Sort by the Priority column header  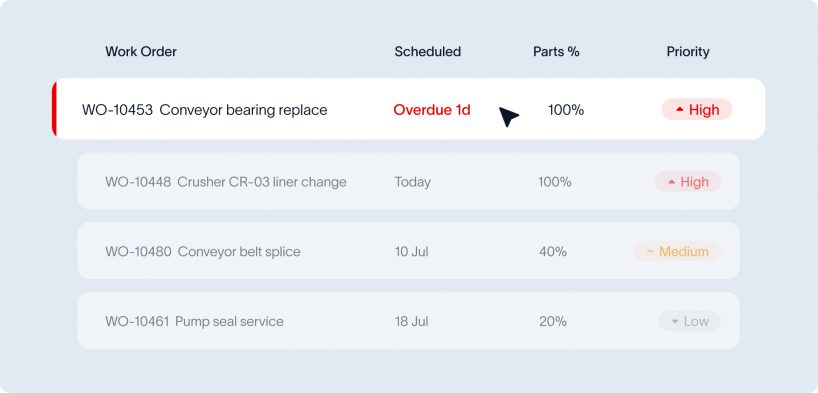pyautogui.click(x=688, y=52)
